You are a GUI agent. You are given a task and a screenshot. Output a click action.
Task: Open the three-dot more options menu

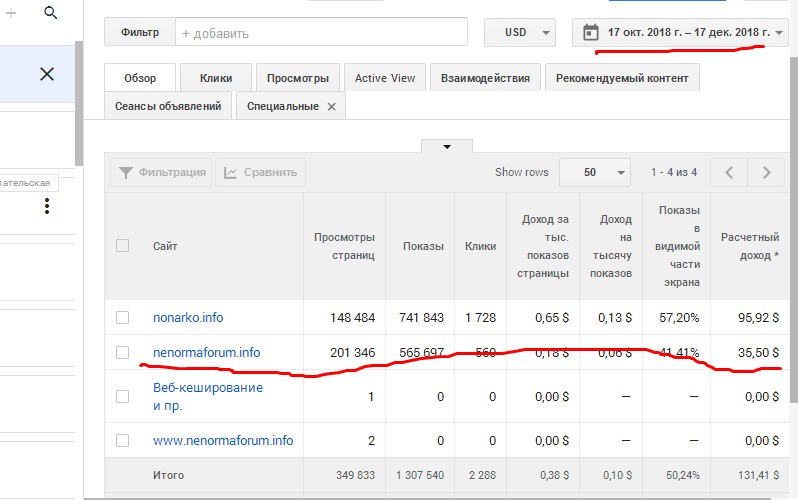click(x=46, y=207)
